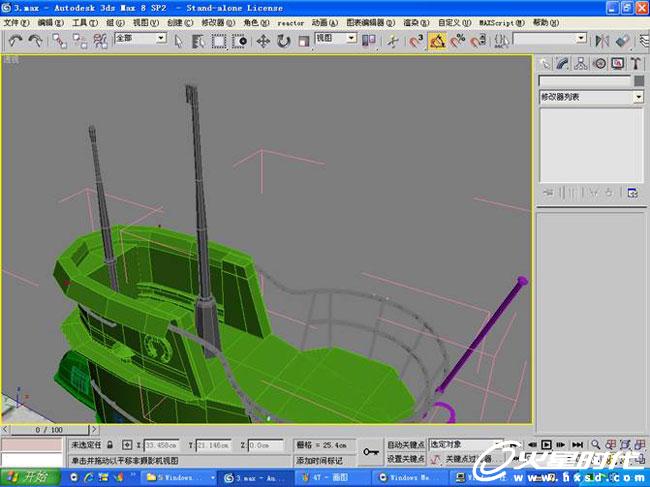
Task: Switch to the Display command panel tab
Action: click(618, 64)
